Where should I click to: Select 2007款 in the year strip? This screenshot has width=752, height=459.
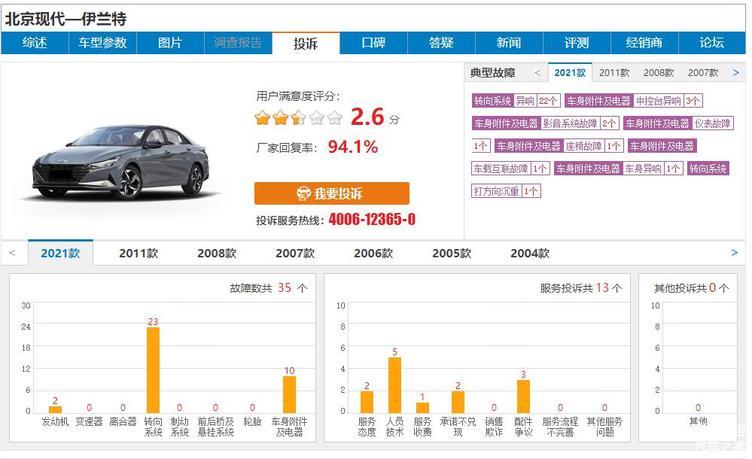tap(295, 253)
